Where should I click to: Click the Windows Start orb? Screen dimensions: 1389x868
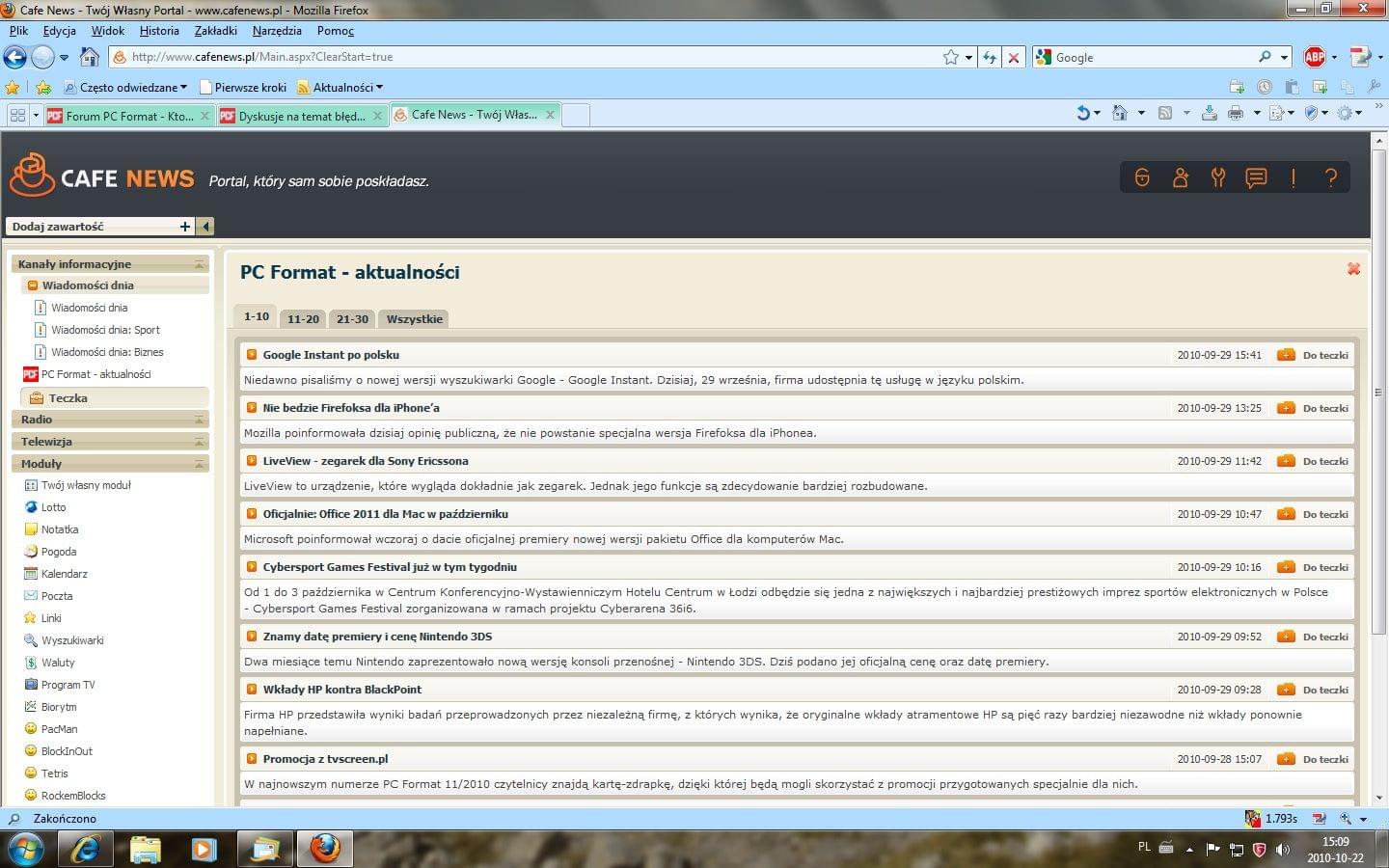pyautogui.click(x=26, y=850)
